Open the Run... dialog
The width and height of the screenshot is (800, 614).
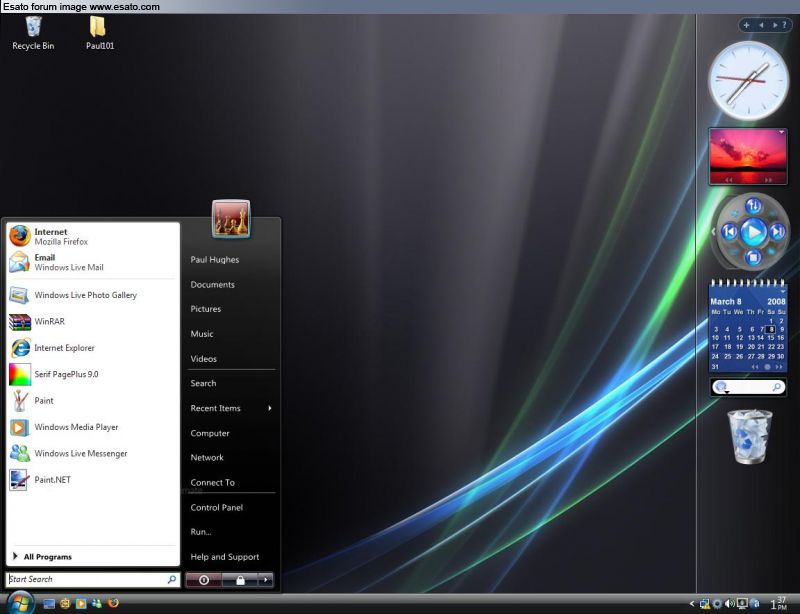click(201, 532)
